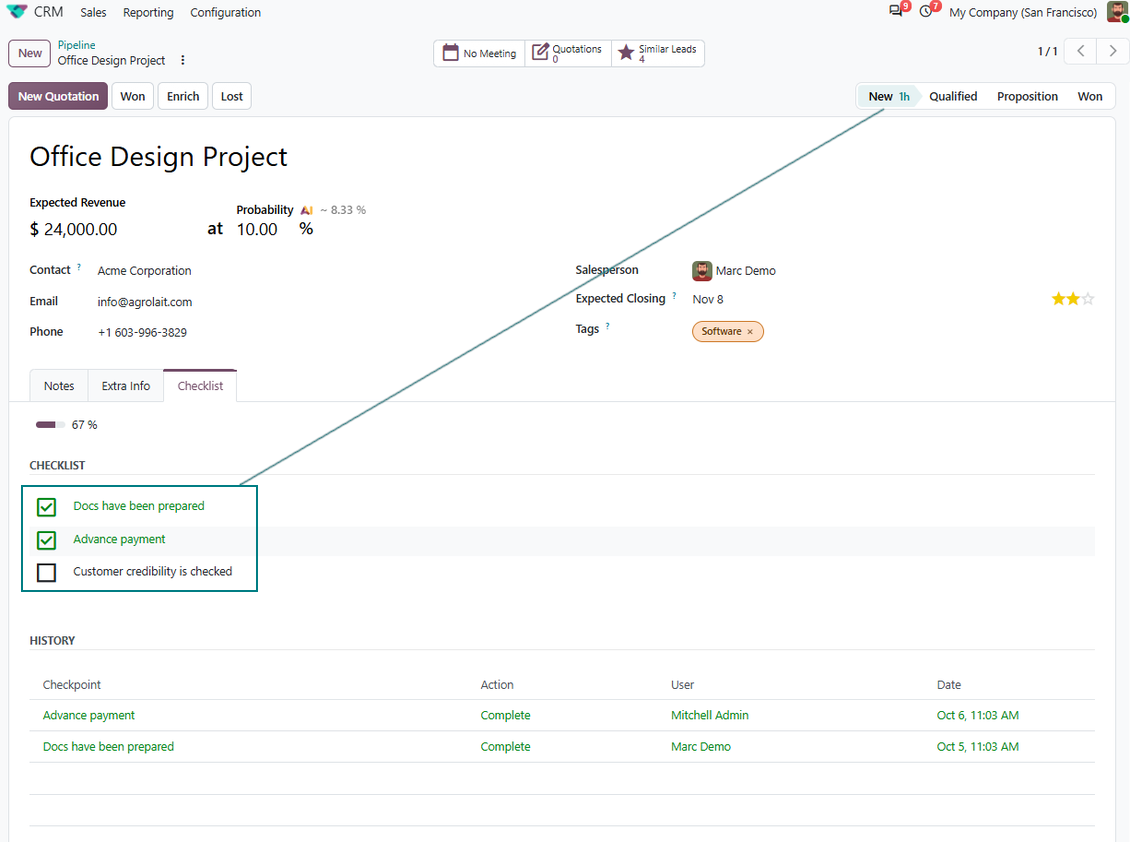Screen dimensions: 1130x842
Task: Sort by User column header
Action: (682, 685)
